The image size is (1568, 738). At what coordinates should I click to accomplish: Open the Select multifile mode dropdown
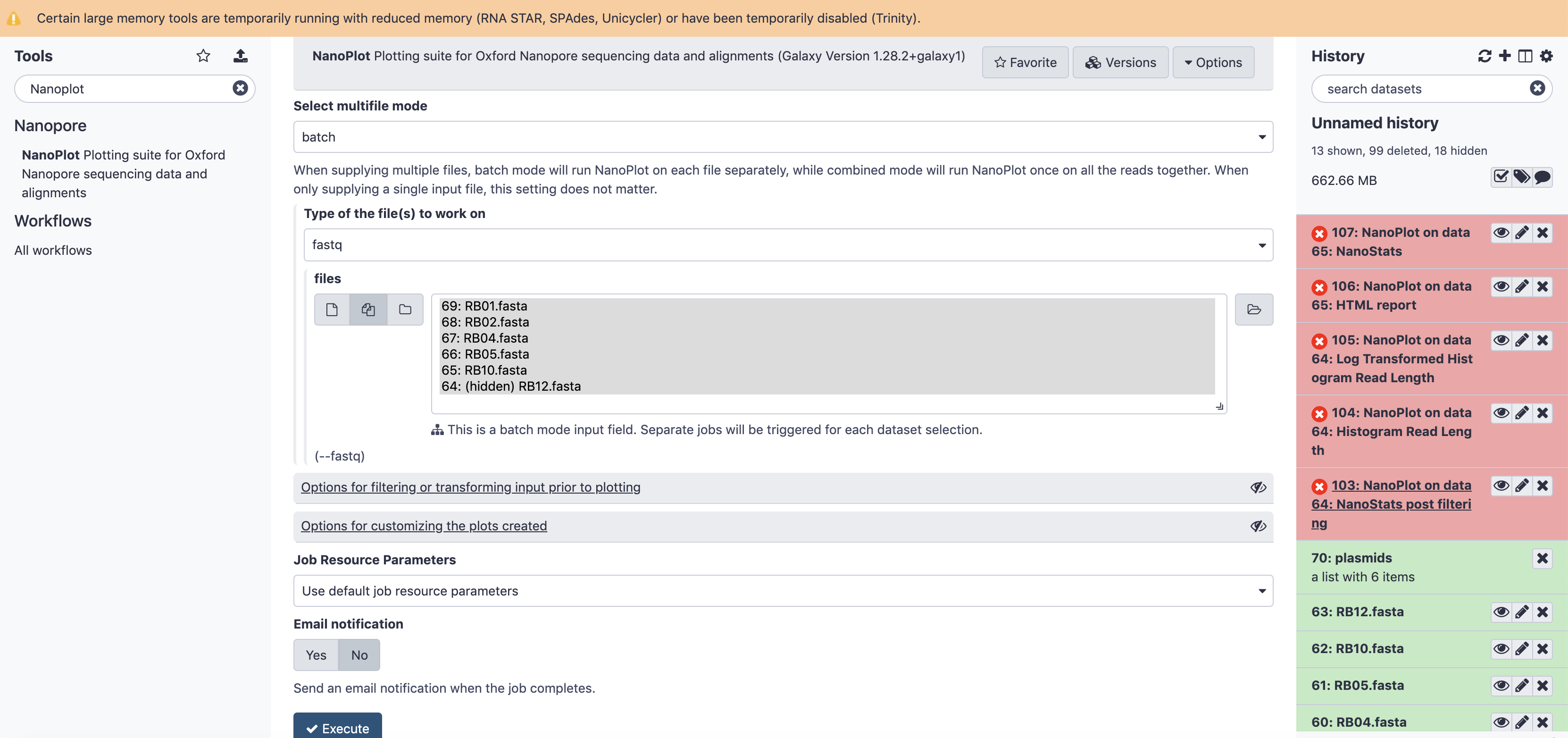783,137
